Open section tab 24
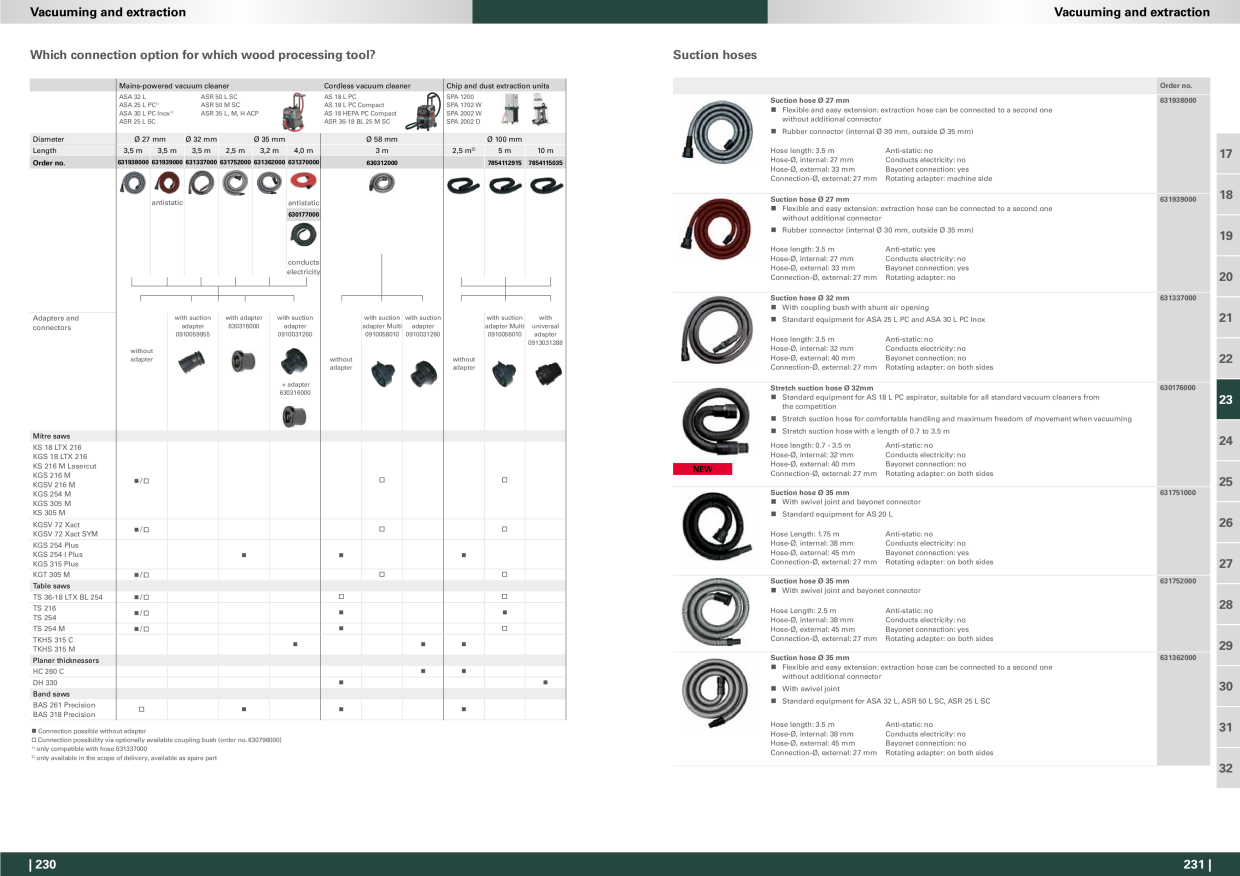Viewport: 1240px width, 876px height. (x=1227, y=441)
